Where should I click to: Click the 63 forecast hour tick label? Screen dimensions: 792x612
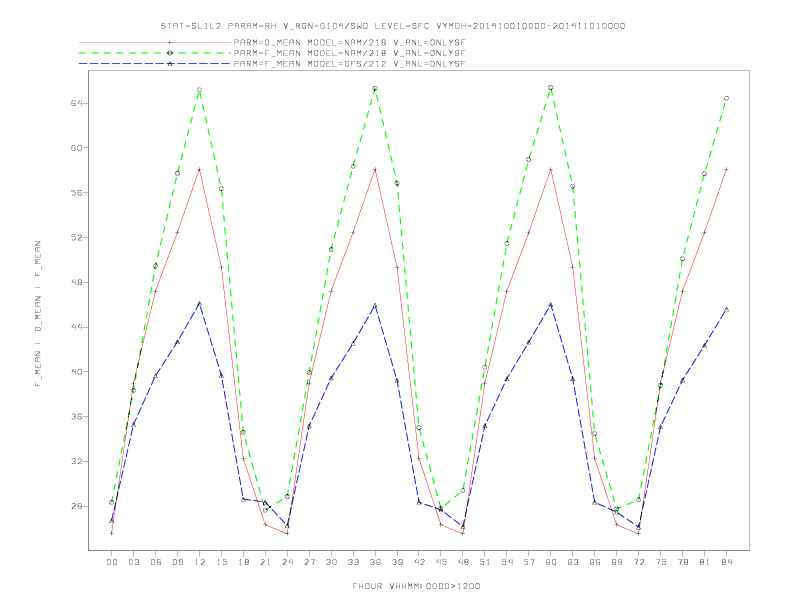point(573,562)
